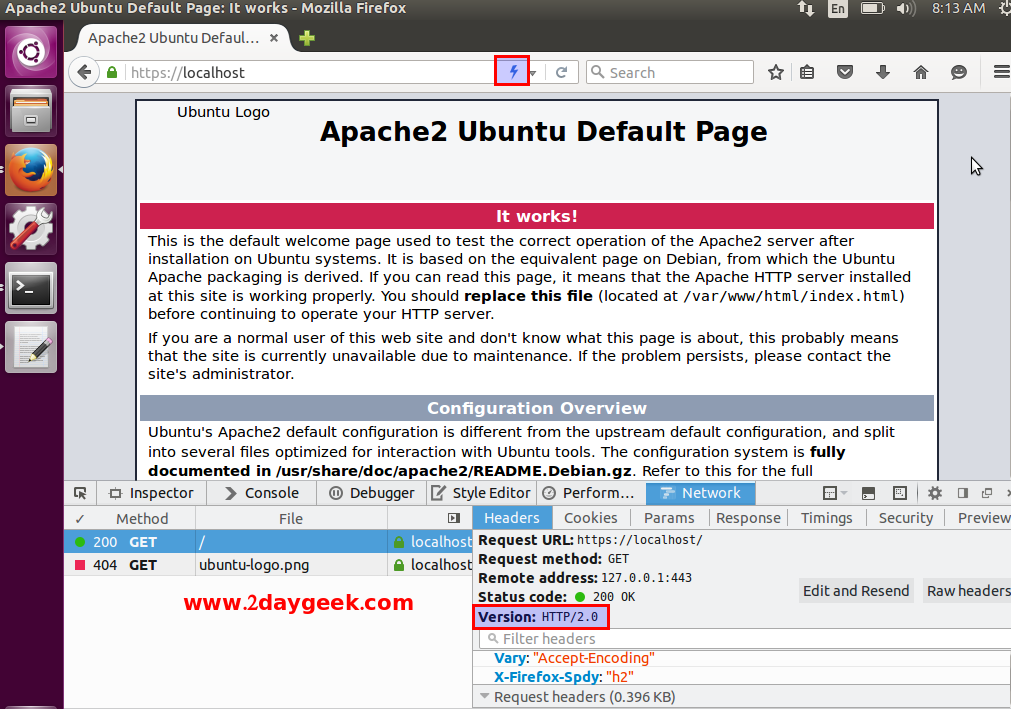This screenshot has width=1011, height=709.
Task: Go to Firefox home page icon
Action: tap(921, 72)
